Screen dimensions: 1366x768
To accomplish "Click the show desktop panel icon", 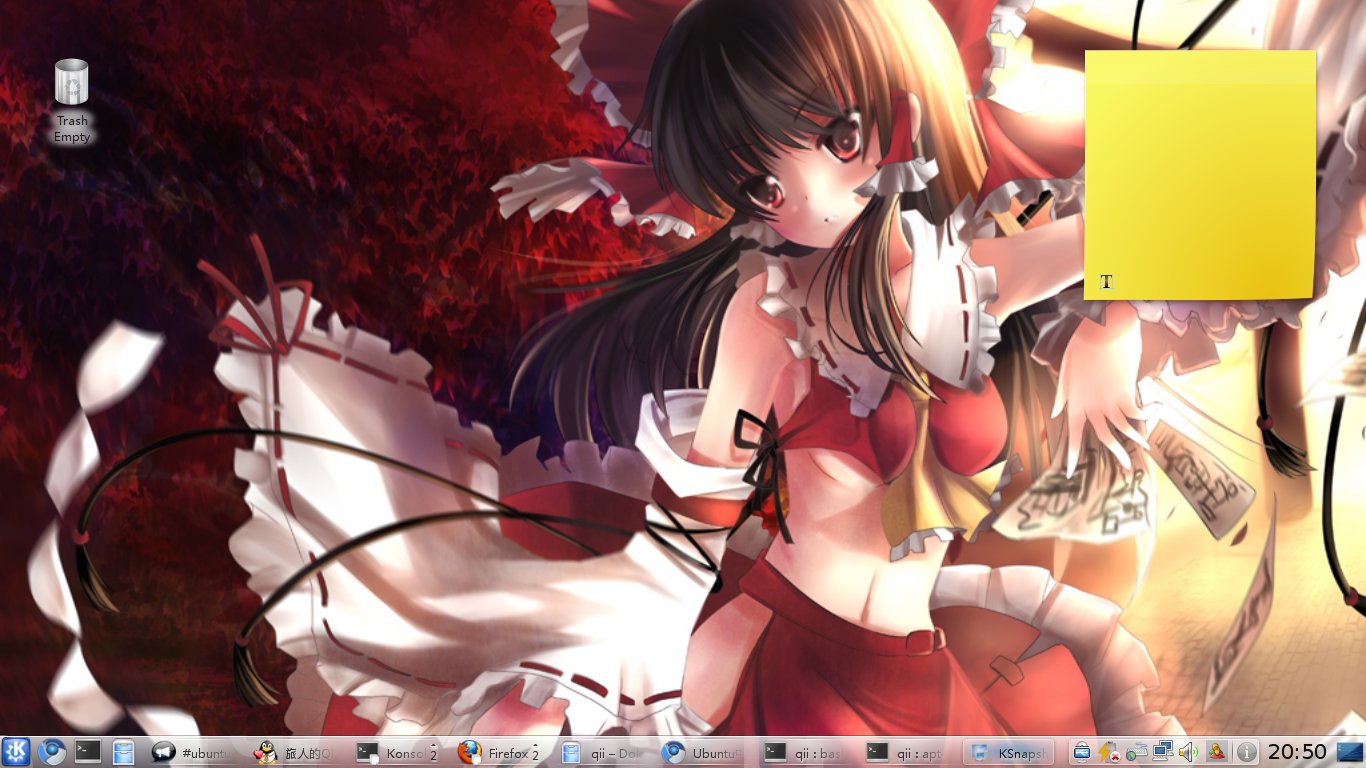I will tap(1349, 752).
